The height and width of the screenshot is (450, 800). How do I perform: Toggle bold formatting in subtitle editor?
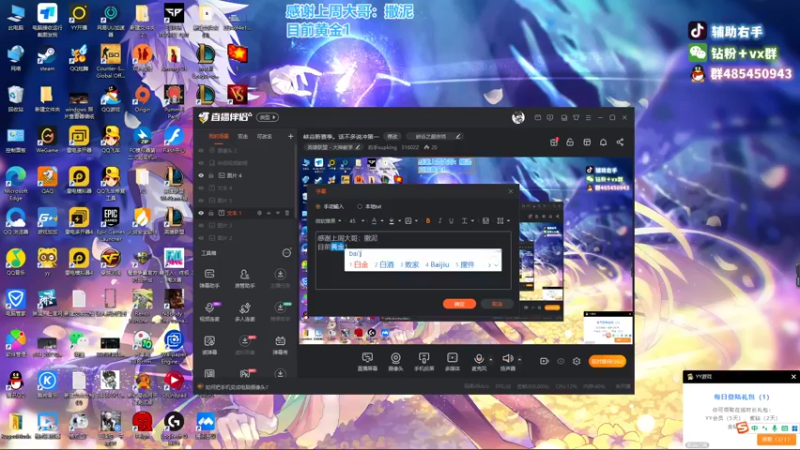(x=428, y=221)
